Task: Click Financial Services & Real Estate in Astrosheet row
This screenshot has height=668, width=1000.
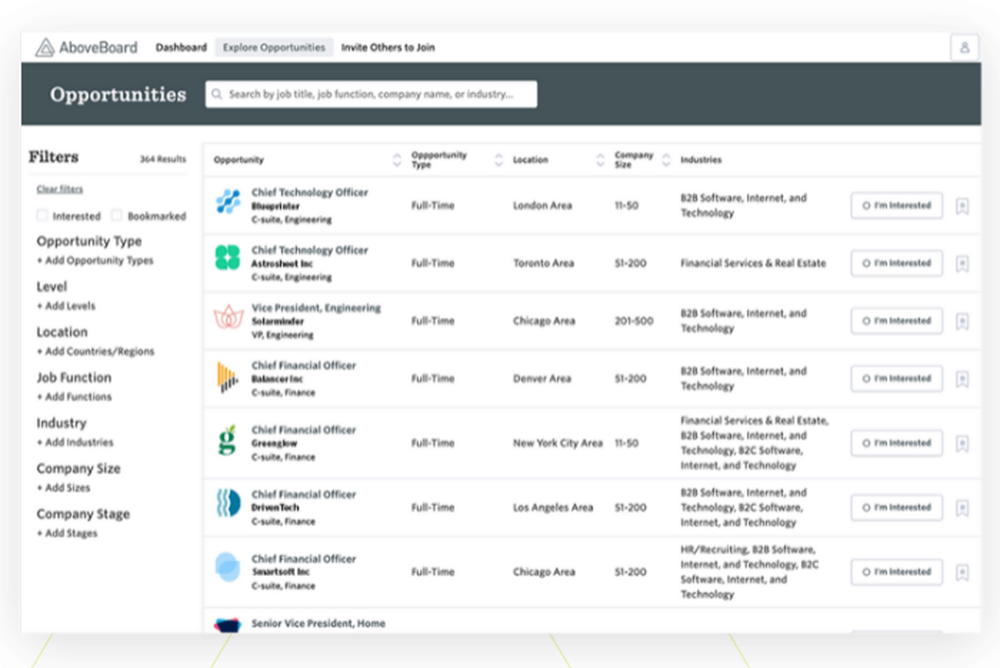Action: point(753,263)
